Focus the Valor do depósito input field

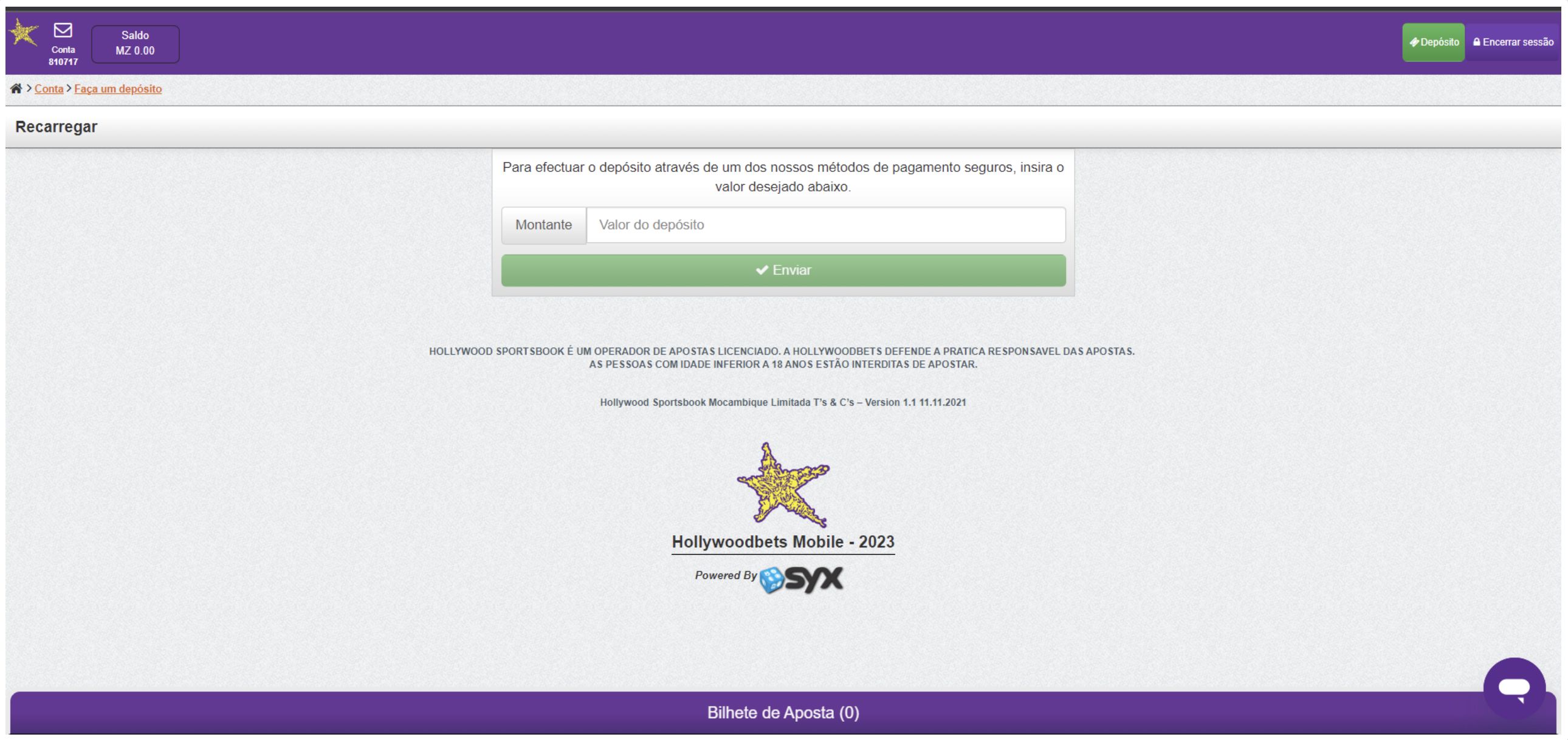coord(826,225)
